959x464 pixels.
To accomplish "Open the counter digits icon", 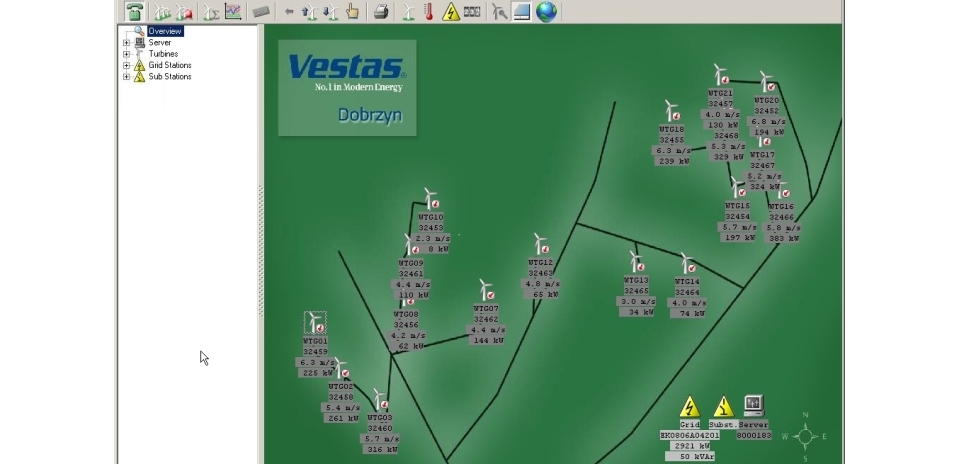I will point(472,11).
